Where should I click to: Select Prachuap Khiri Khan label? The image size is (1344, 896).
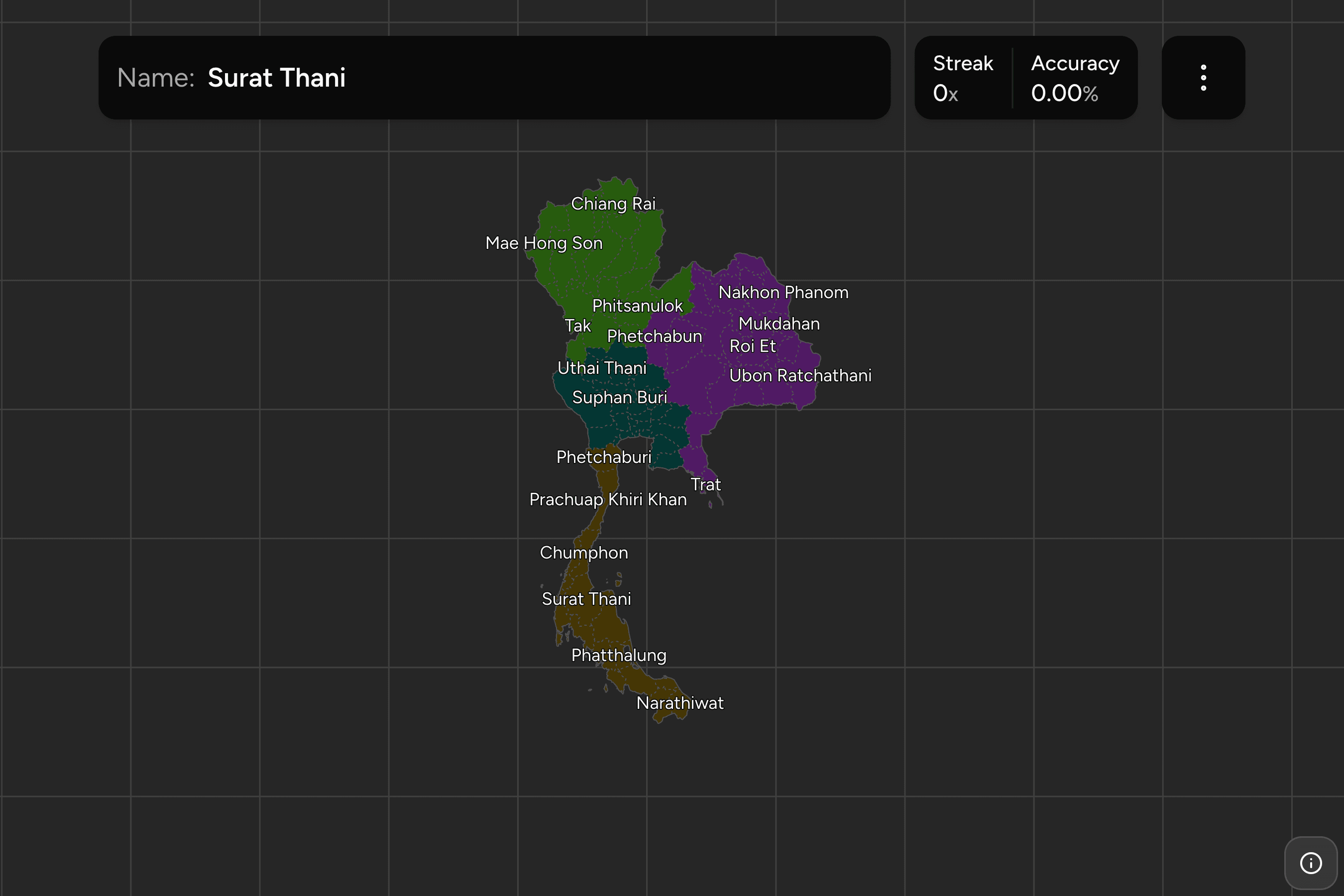608,499
